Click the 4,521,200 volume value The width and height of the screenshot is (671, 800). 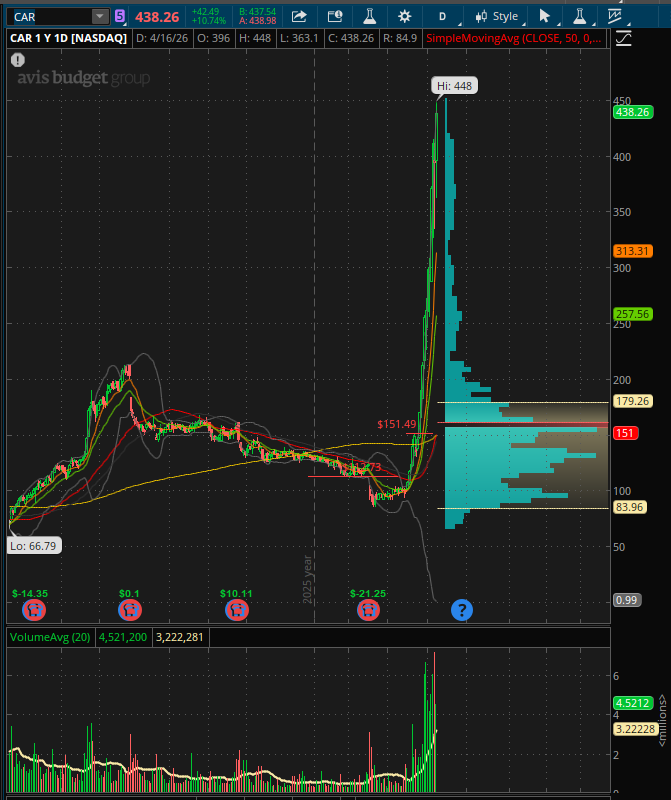[122, 637]
